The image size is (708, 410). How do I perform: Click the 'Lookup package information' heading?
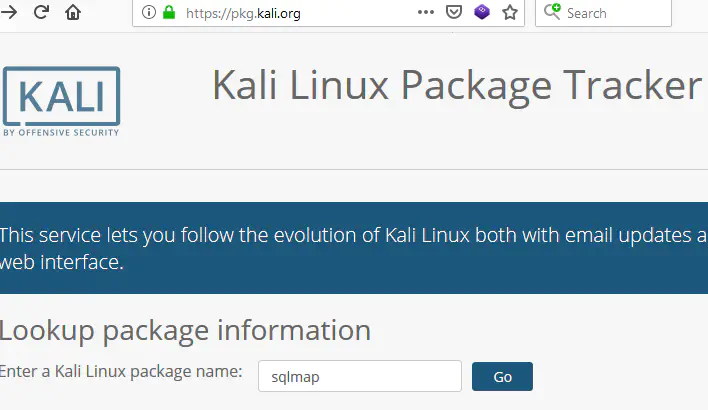coord(185,331)
